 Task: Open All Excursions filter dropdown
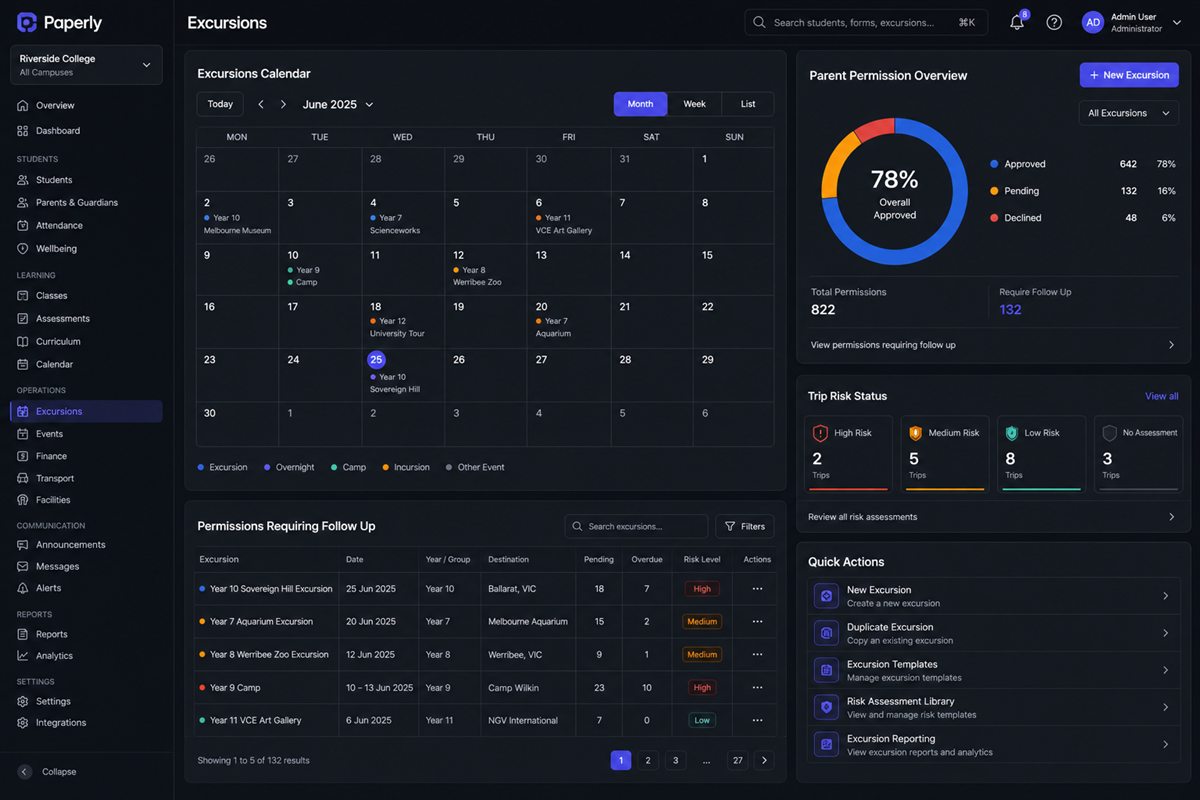click(1129, 113)
